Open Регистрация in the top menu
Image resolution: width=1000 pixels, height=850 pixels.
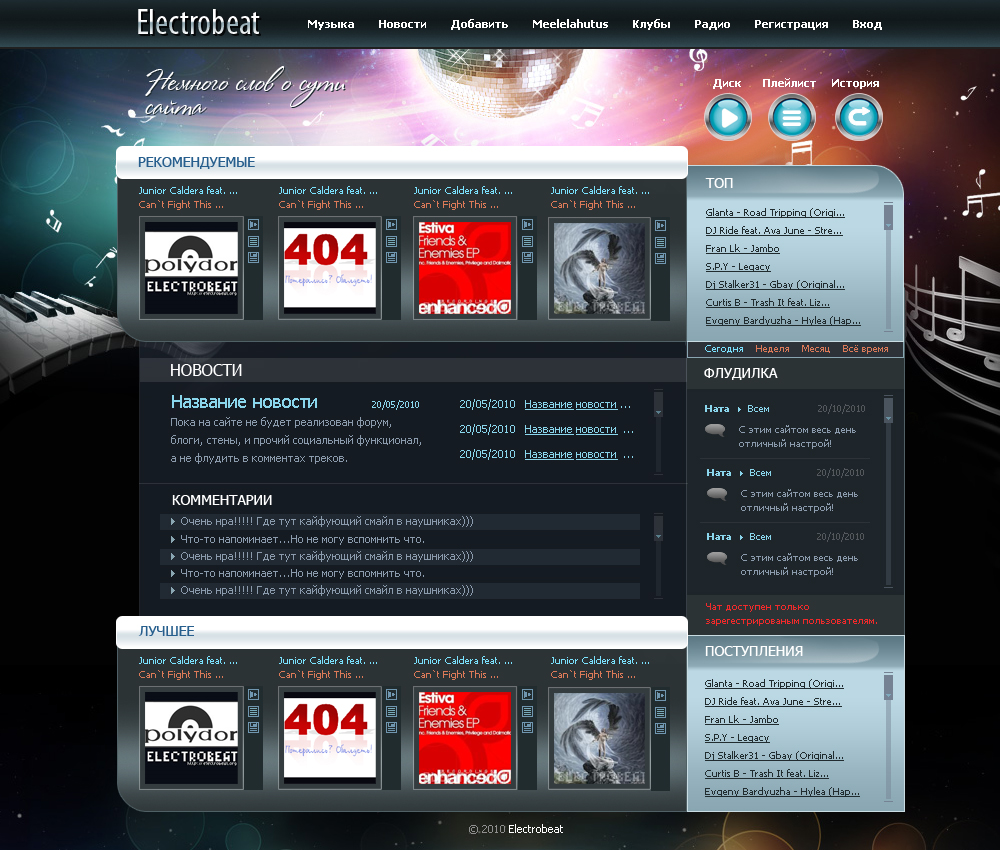tap(791, 24)
